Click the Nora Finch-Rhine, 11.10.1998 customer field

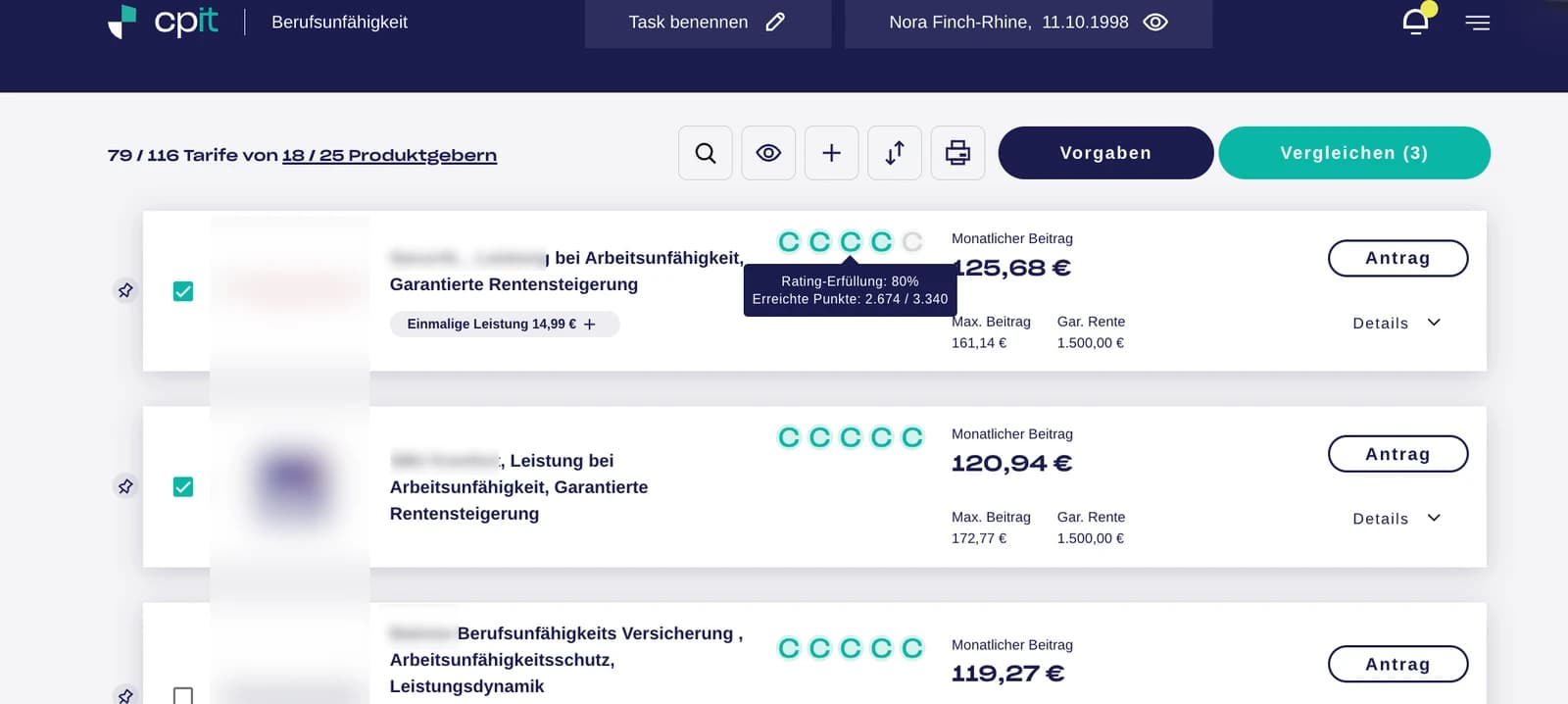[x=1028, y=23]
